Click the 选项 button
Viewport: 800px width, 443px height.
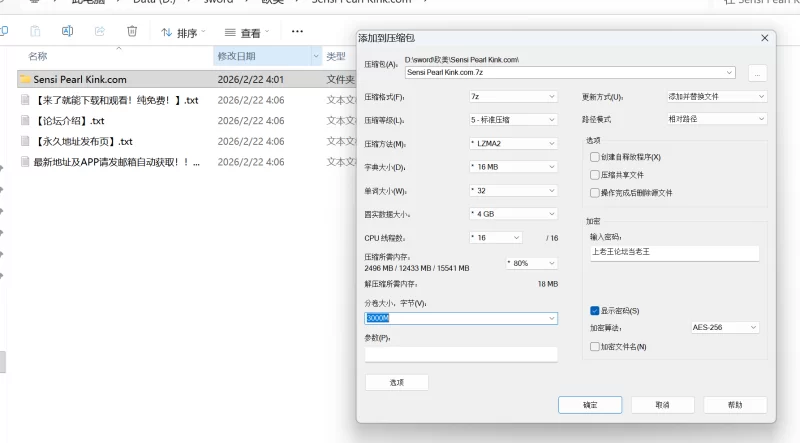click(396, 382)
